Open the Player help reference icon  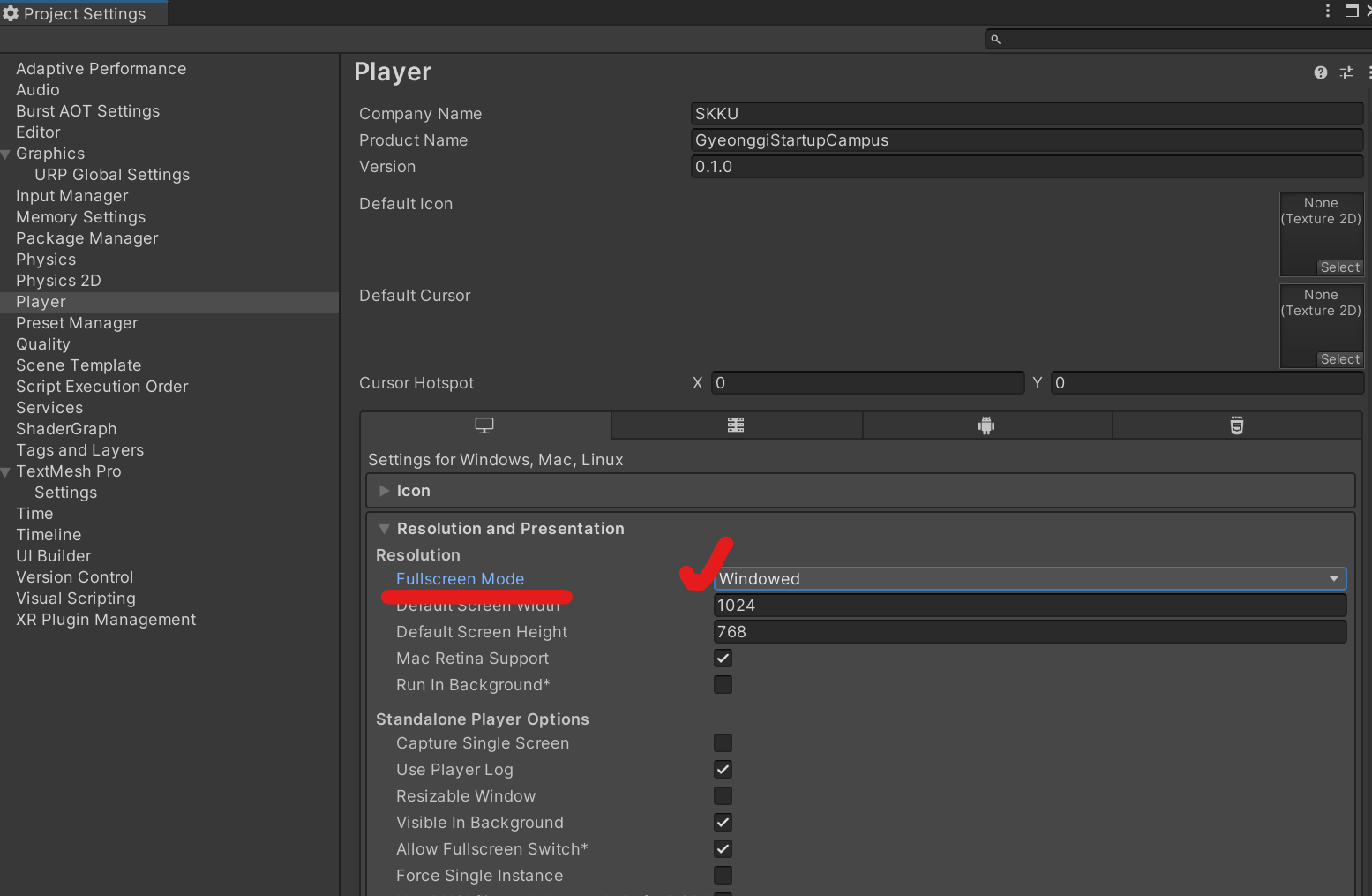tap(1320, 72)
